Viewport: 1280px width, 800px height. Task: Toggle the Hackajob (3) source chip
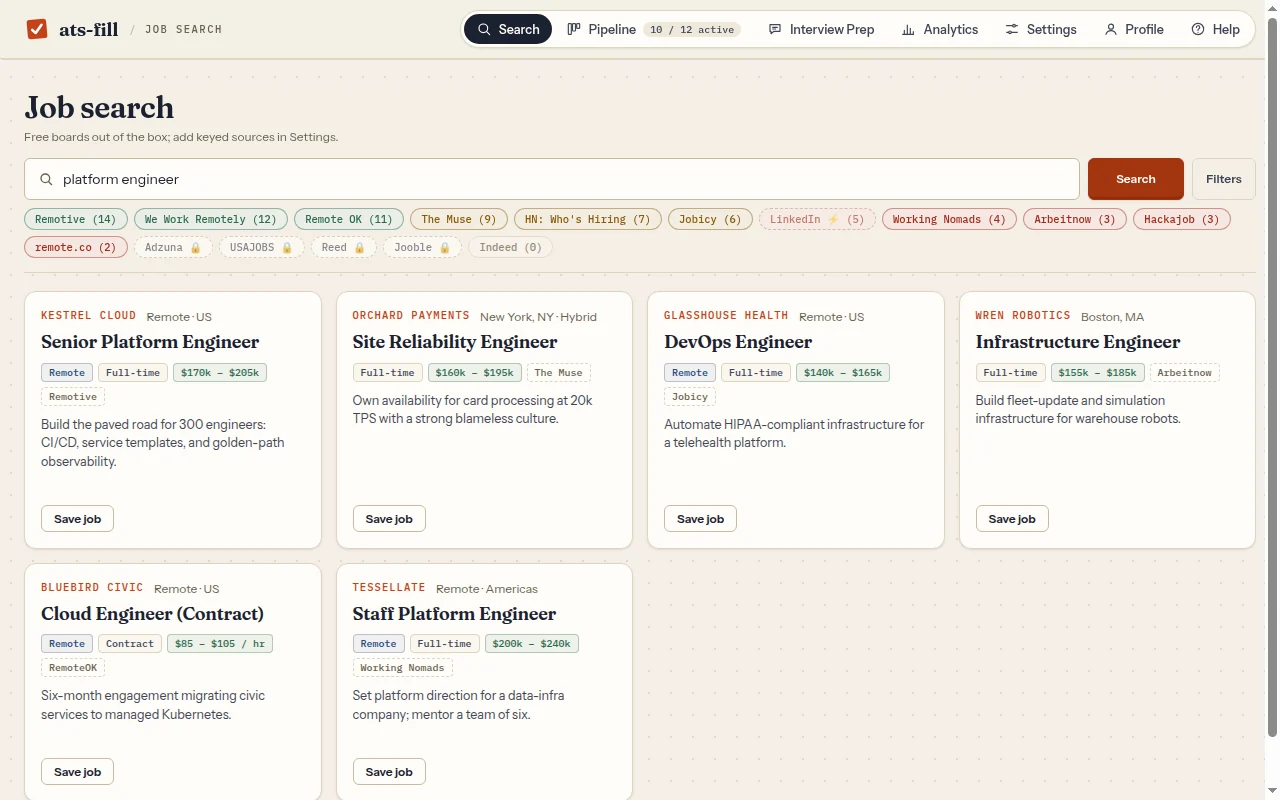(1182, 219)
